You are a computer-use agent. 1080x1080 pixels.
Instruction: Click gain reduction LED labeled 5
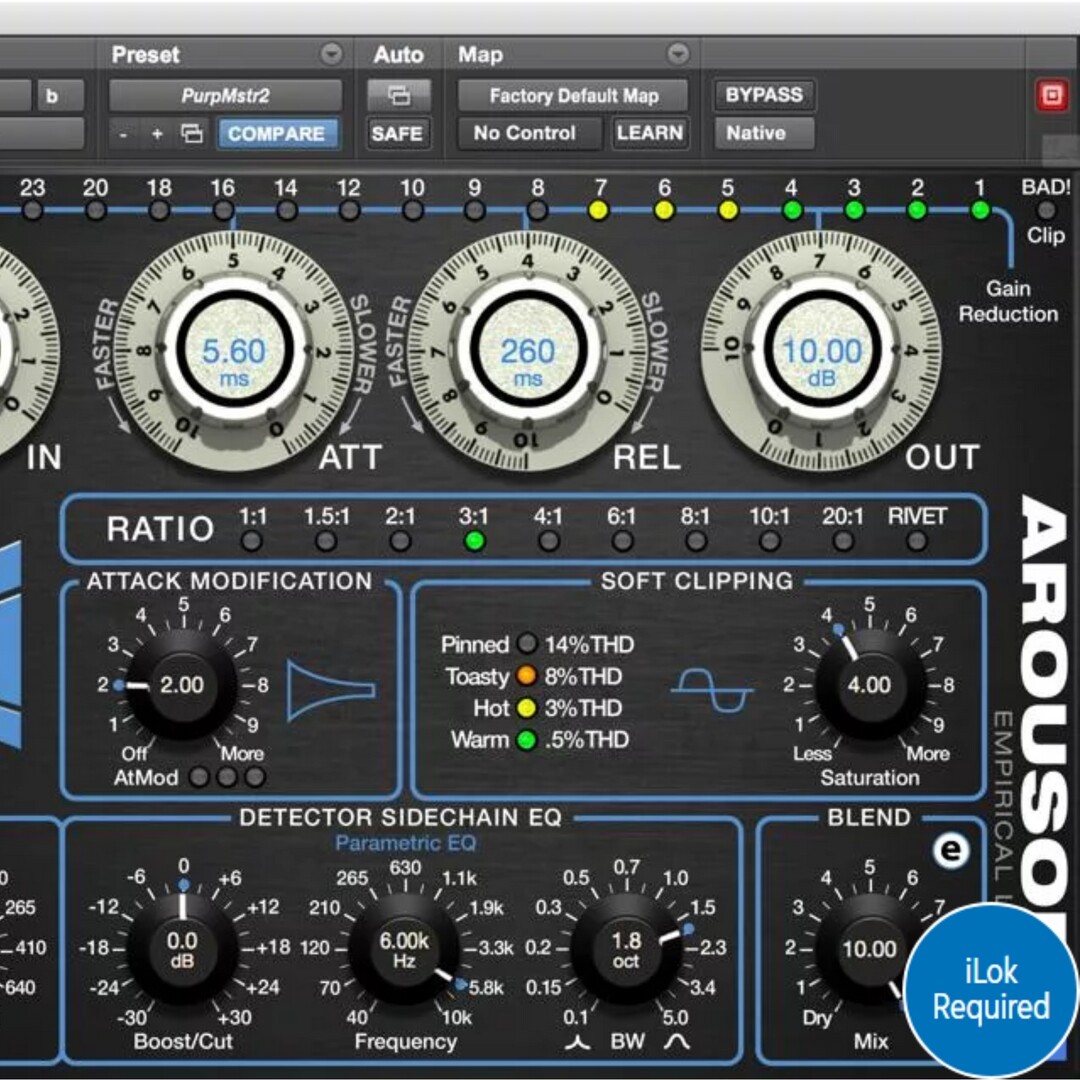(x=728, y=210)
